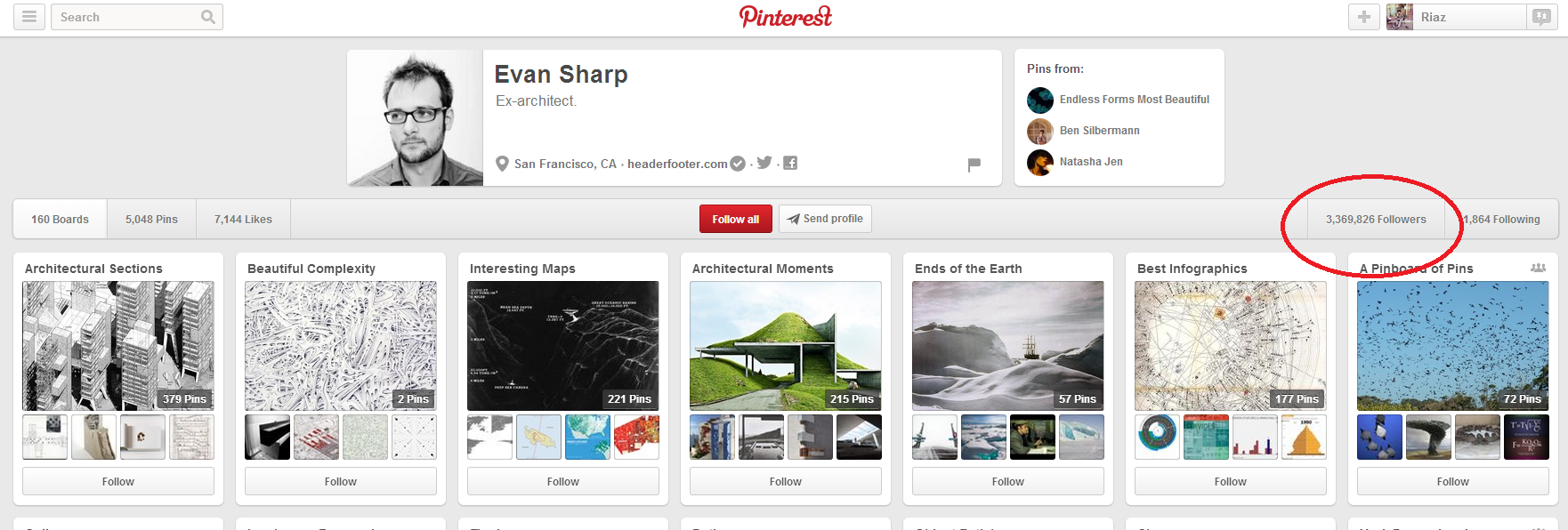Open the yellow island map thumbnail in Interesting Maps
1568x530 pixels.
coord(538,438)
